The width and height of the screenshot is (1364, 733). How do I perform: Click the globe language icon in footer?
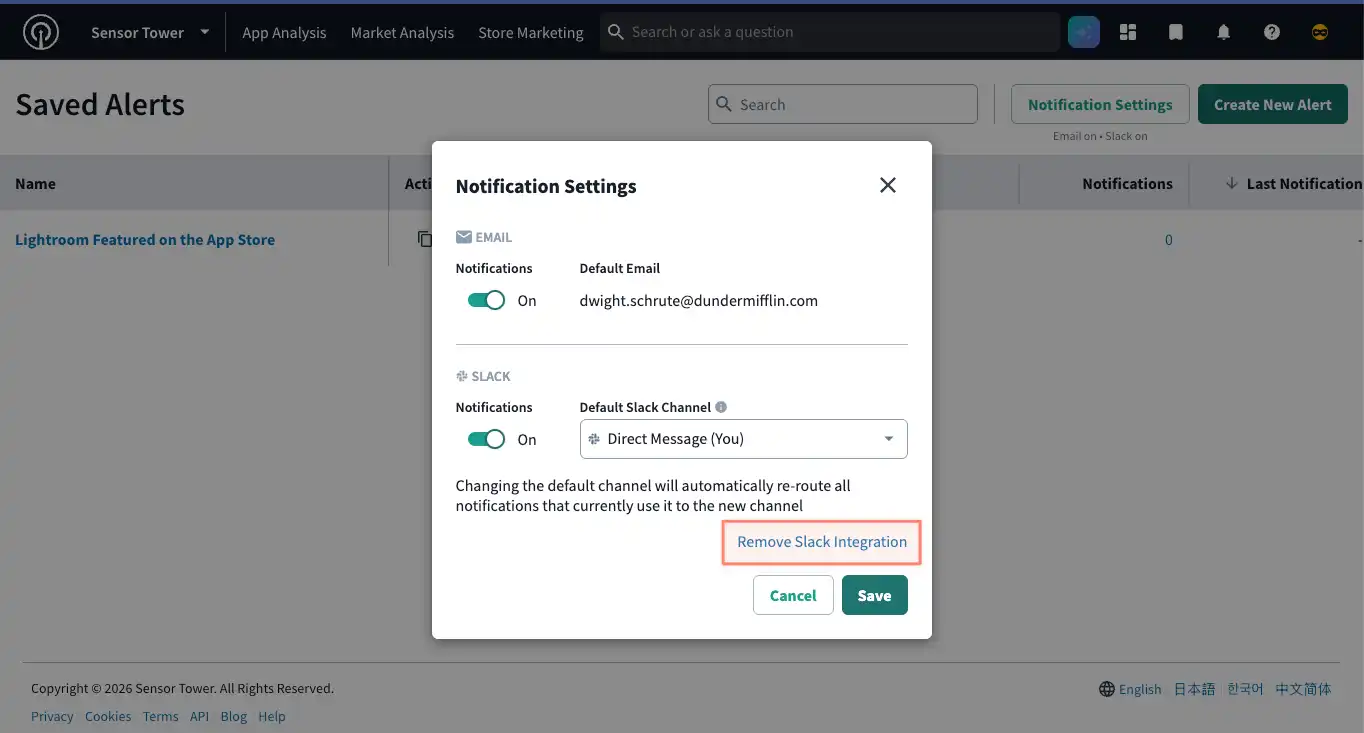click(x=1107, y=689)
